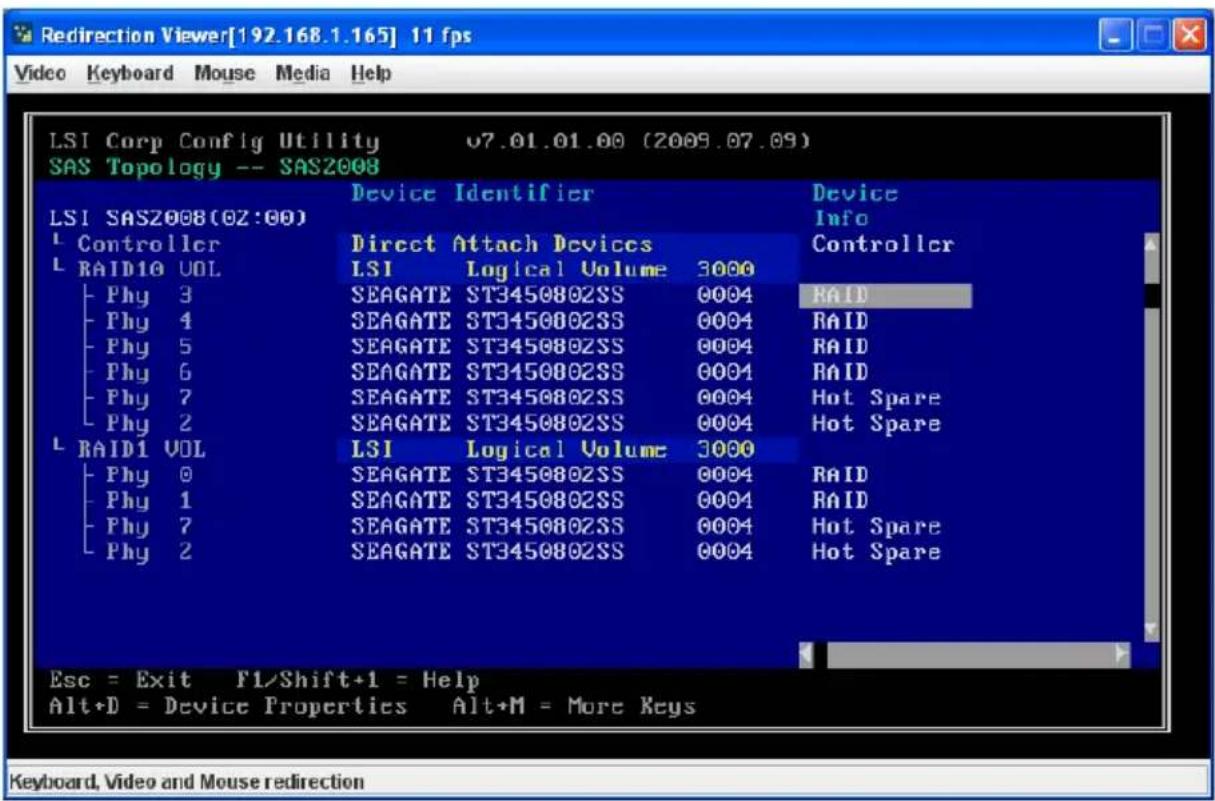Screen dimensions: 1215x801
Task: Click the Device Identifier column header
Action: [472, 192]
